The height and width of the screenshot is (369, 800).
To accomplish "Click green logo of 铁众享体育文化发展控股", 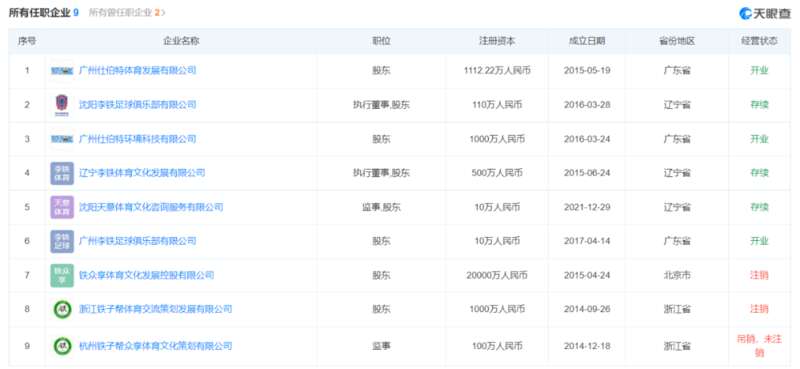I will coord(62,276).
